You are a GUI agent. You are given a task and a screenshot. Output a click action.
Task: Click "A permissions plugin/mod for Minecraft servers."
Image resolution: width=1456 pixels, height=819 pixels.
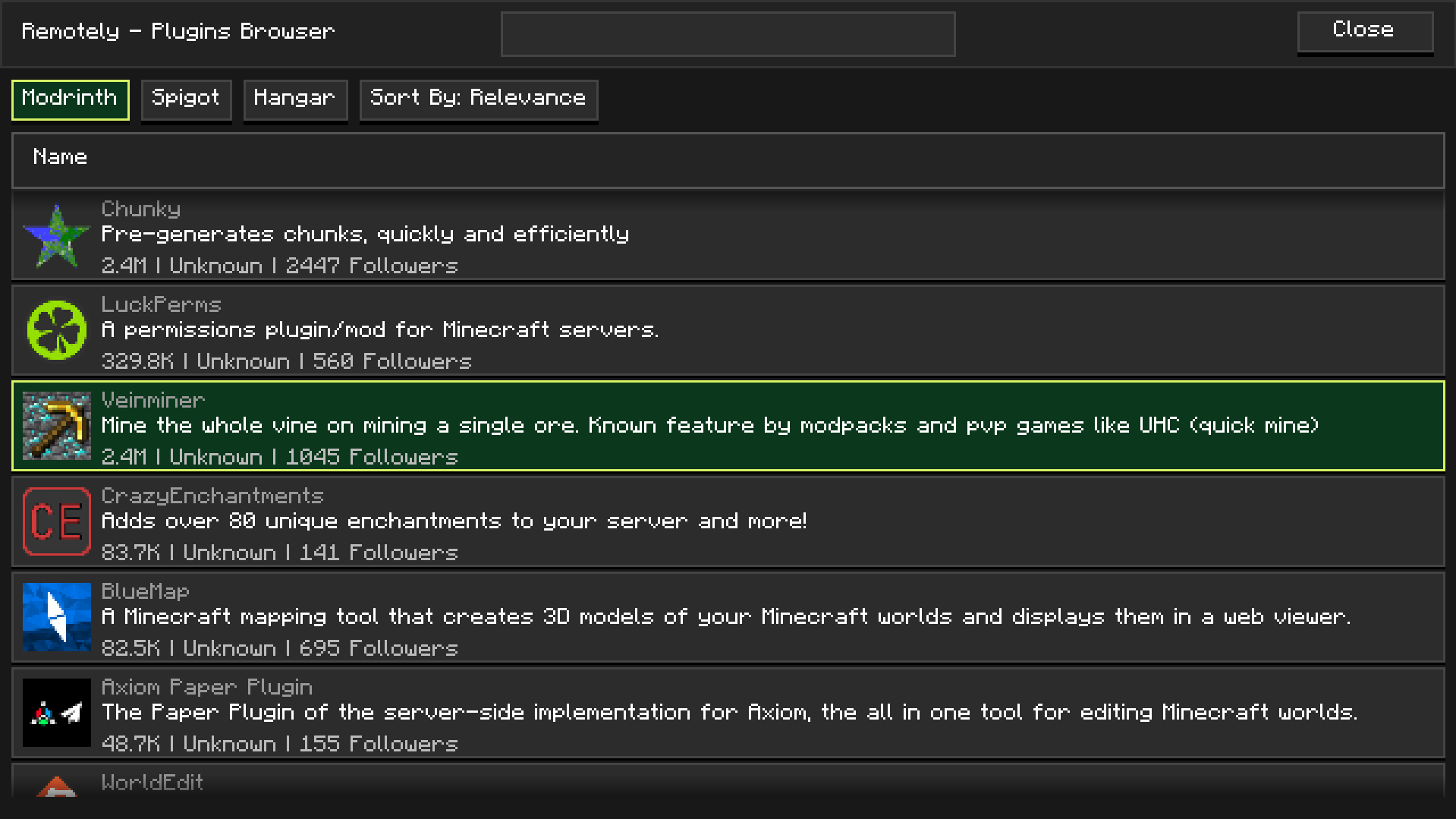coord(380,329)
